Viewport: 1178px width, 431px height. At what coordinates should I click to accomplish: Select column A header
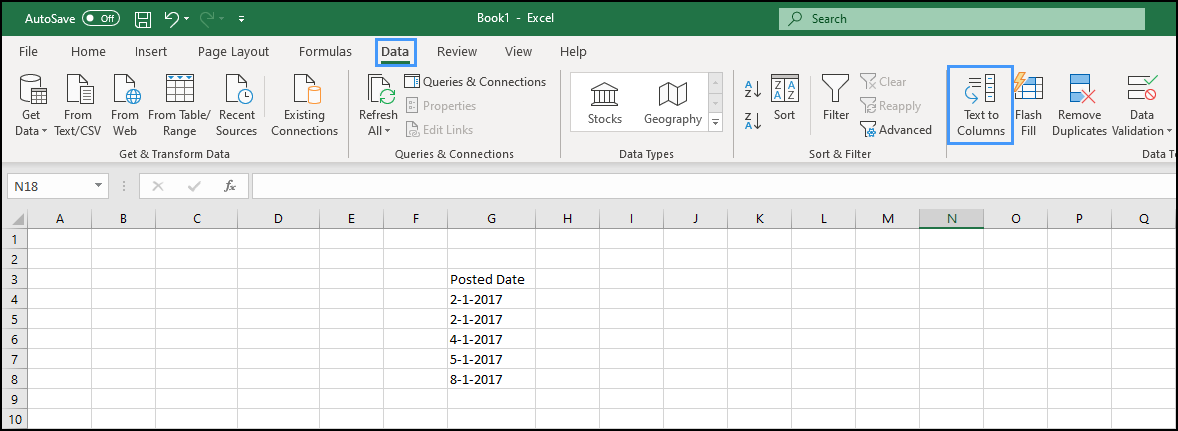pyautogui.click(x=59, y=219)
